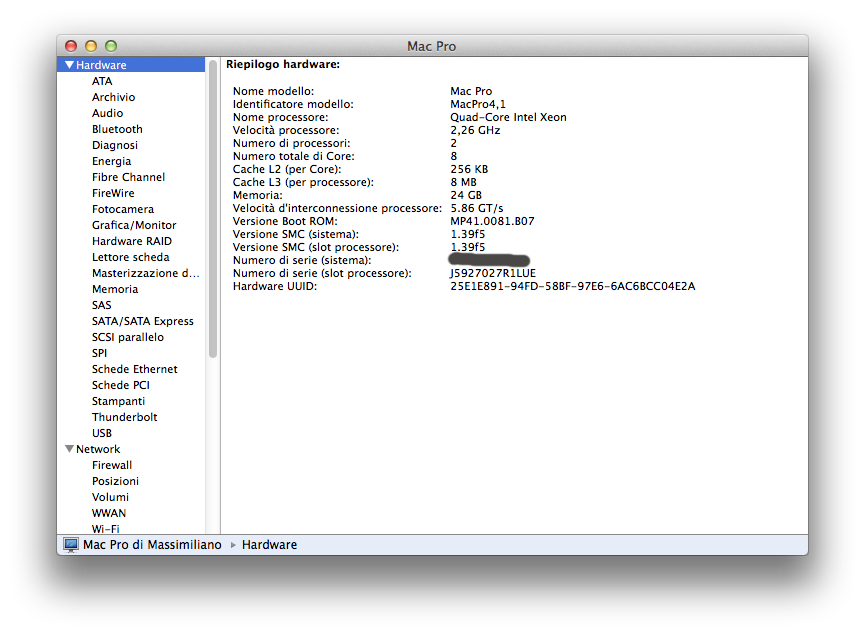Click 'Versione SMC (slot processore):' label
This screenshot has height=634, width=865.
tap(316, 247)
